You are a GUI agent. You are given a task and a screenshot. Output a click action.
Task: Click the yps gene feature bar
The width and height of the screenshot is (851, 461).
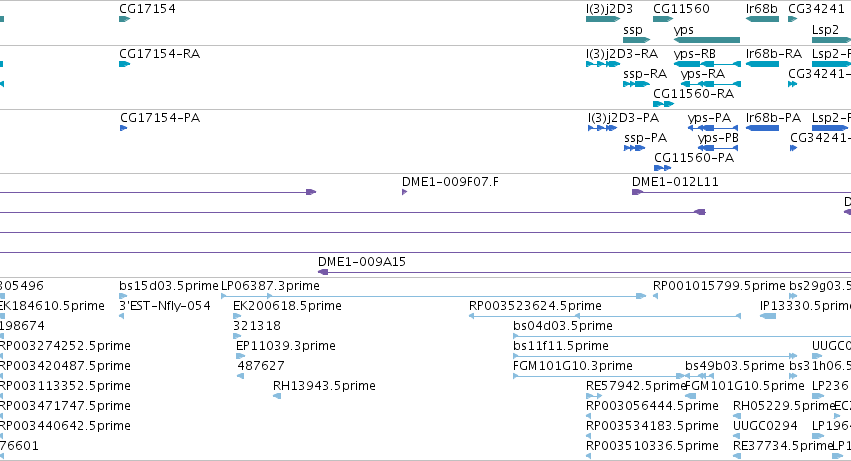pyautogui.click(x=707, y=40)
